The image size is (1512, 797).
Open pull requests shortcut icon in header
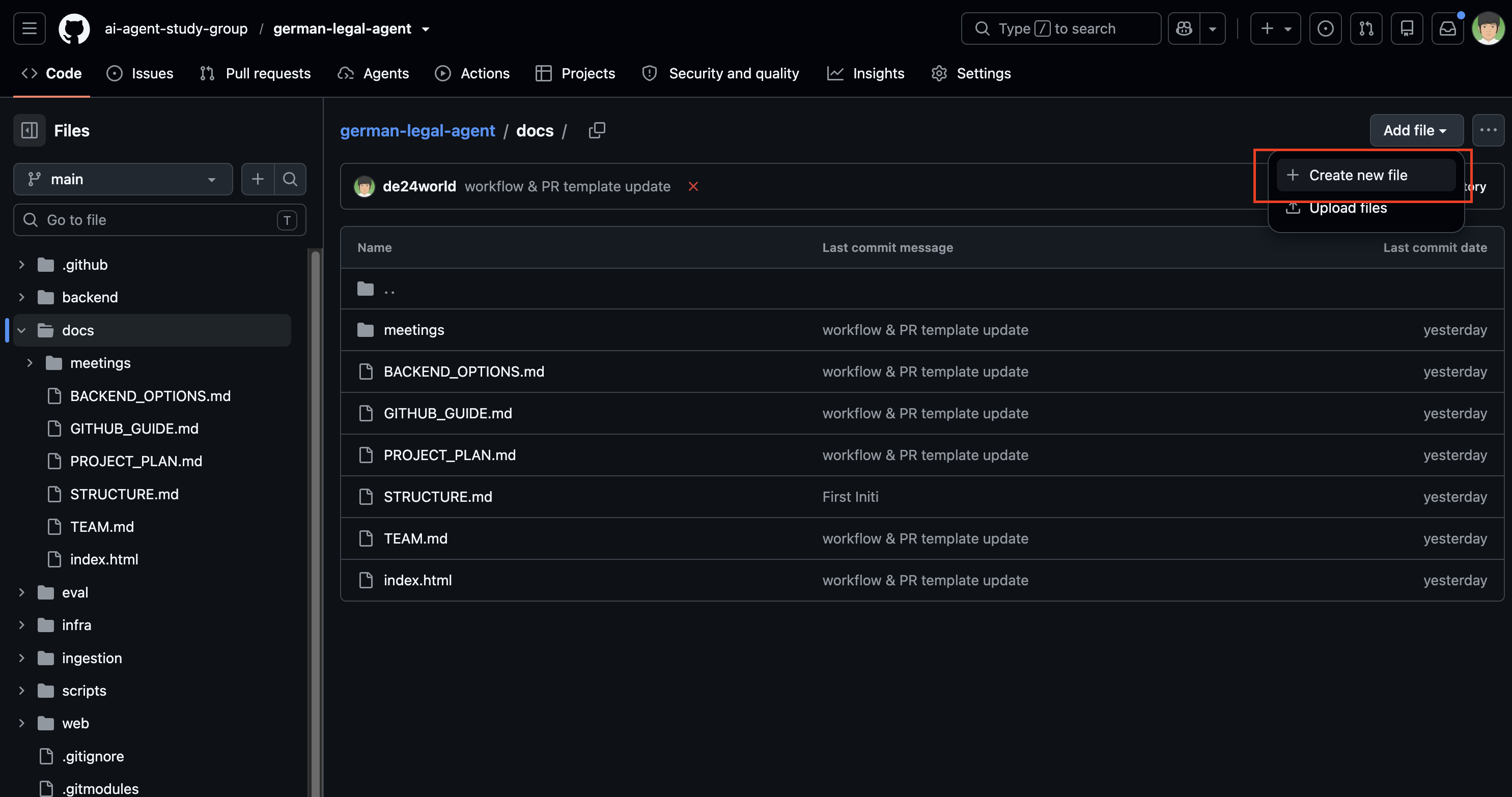coord(1366,28)
